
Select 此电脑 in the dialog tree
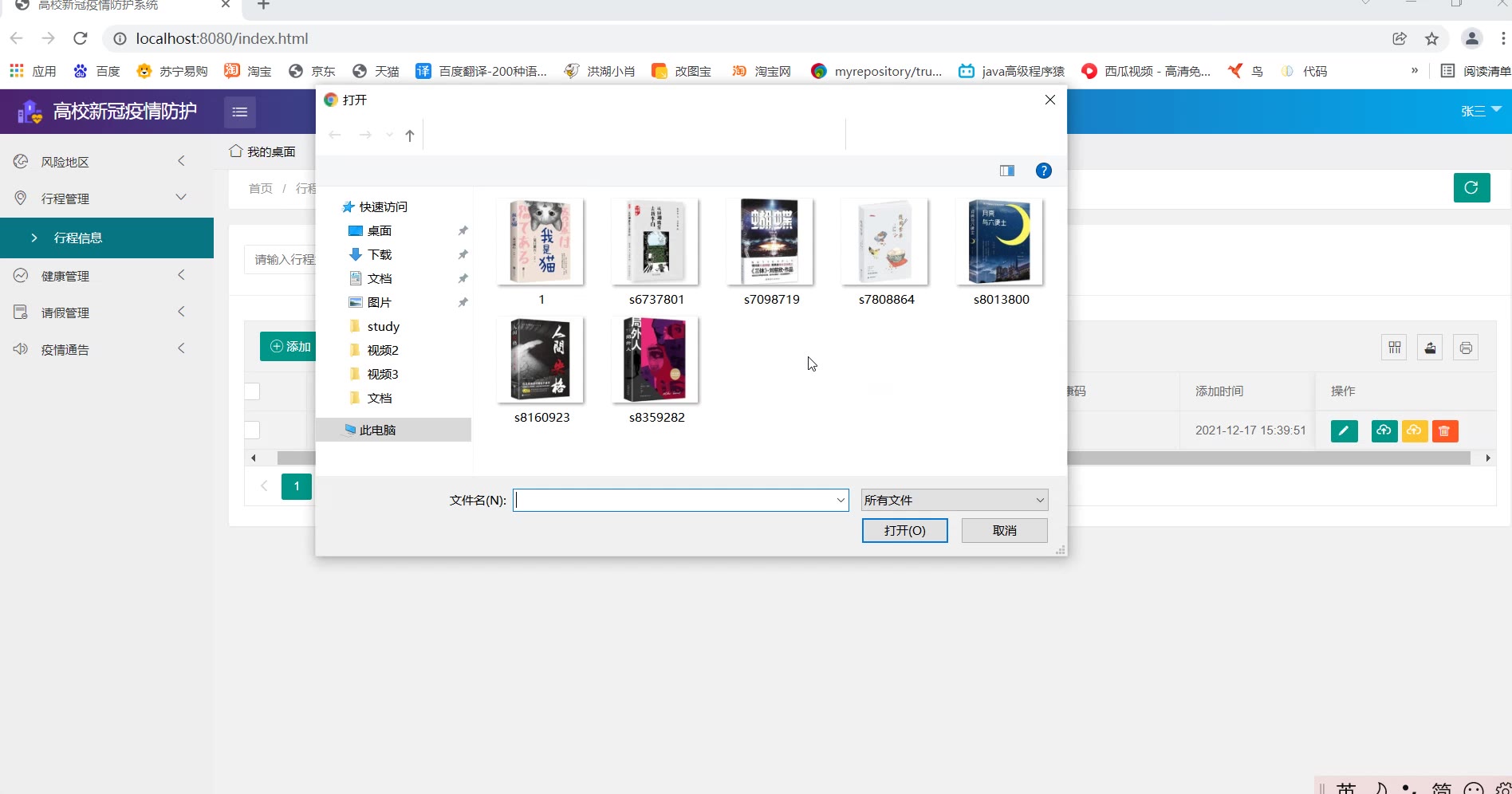(x=393, y=430)
